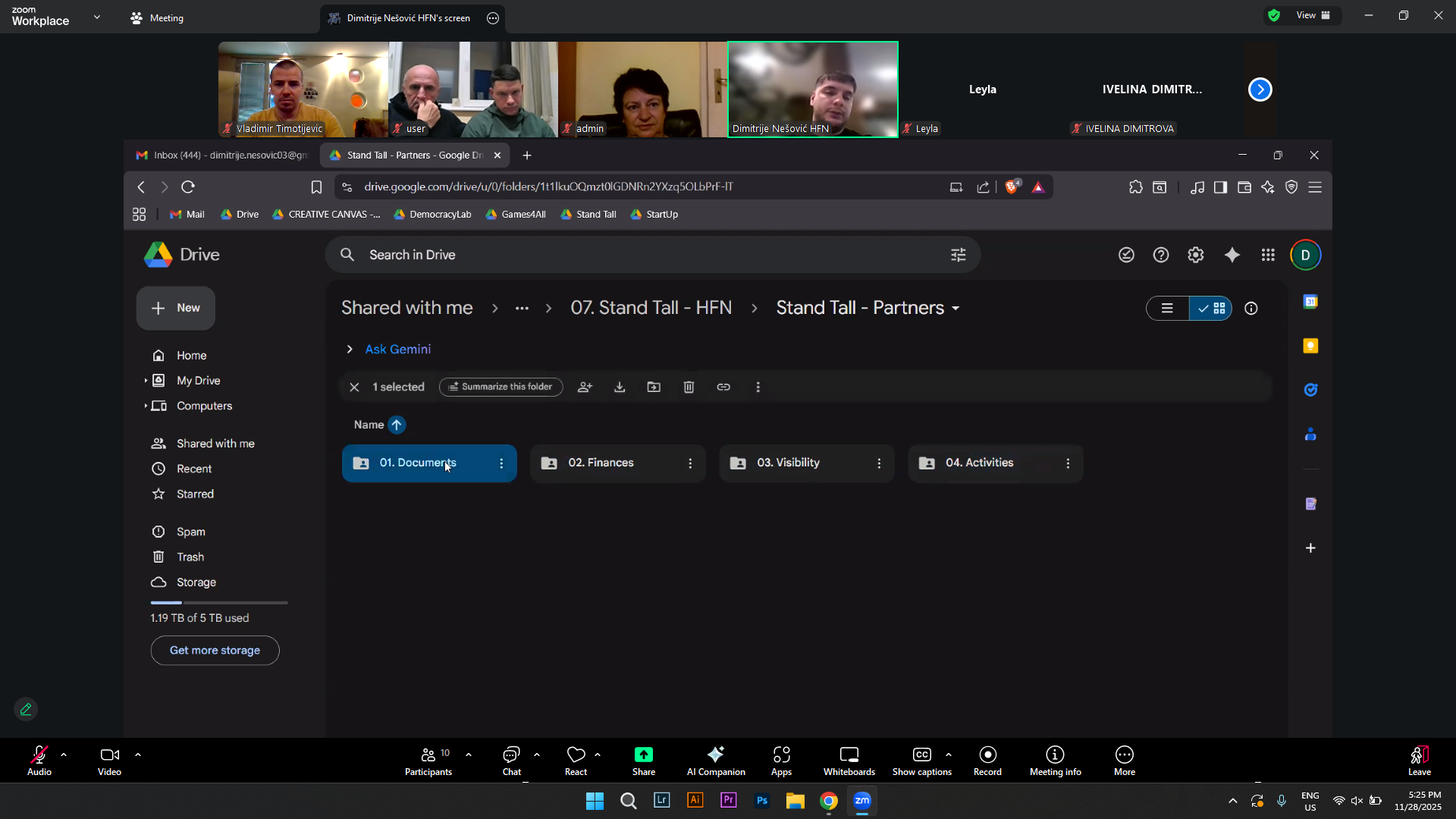Click the Gemini sparkle icon in Drive header
1456x819 pixels.
tap(1232, 255)
